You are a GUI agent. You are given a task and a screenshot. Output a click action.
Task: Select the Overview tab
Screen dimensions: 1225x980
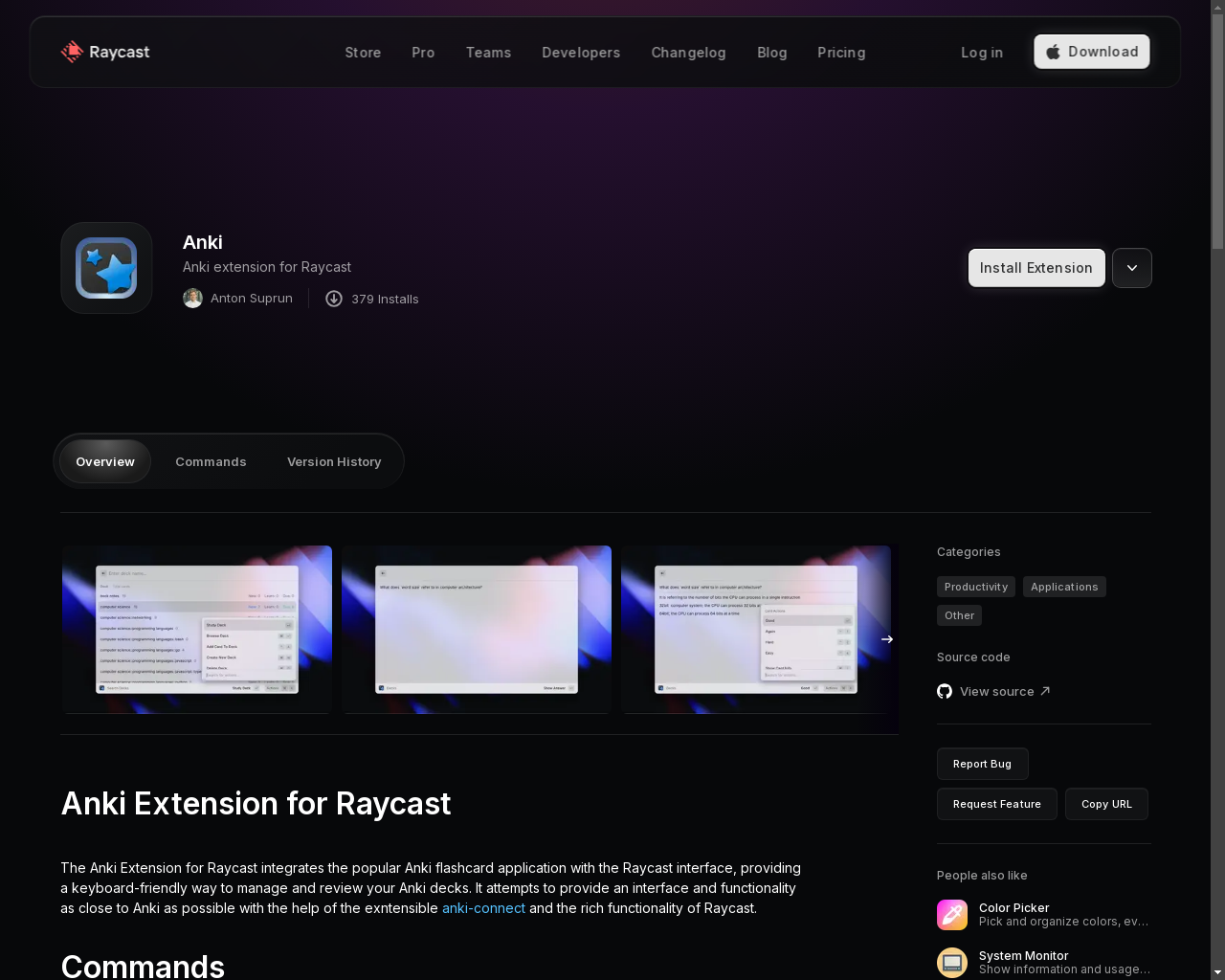tap(105, 461)
